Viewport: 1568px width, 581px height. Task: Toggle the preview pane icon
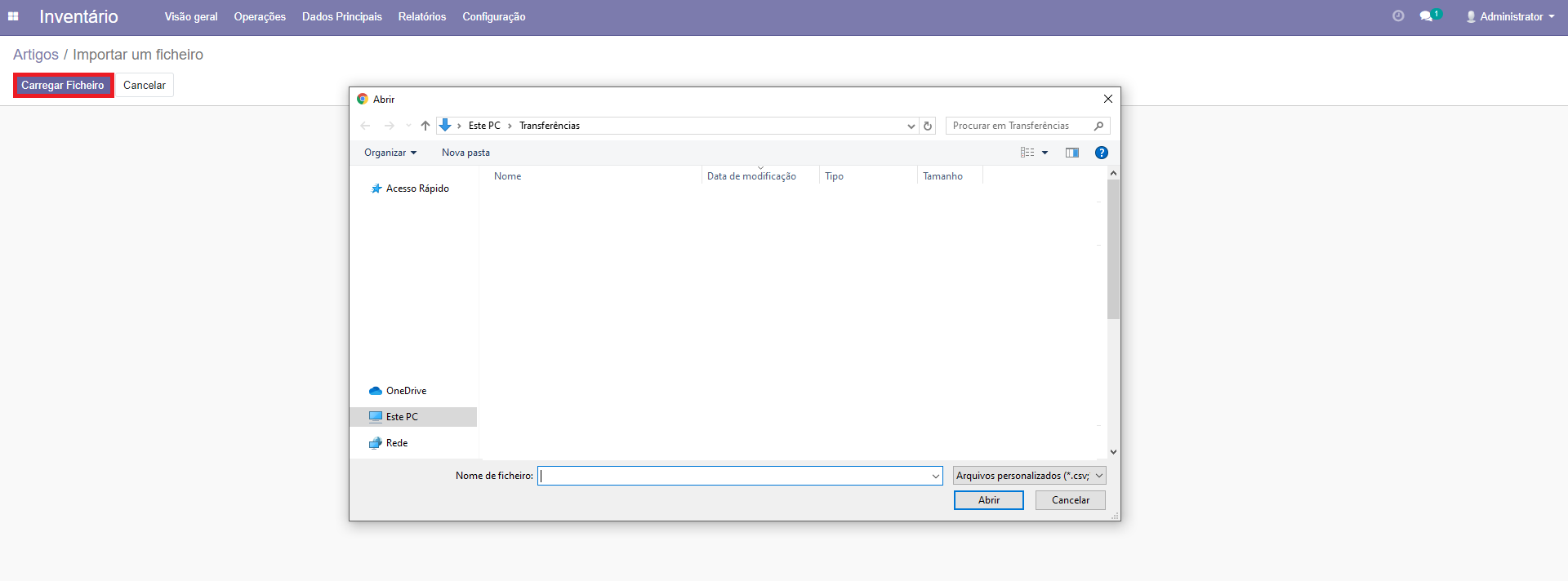1071,153
